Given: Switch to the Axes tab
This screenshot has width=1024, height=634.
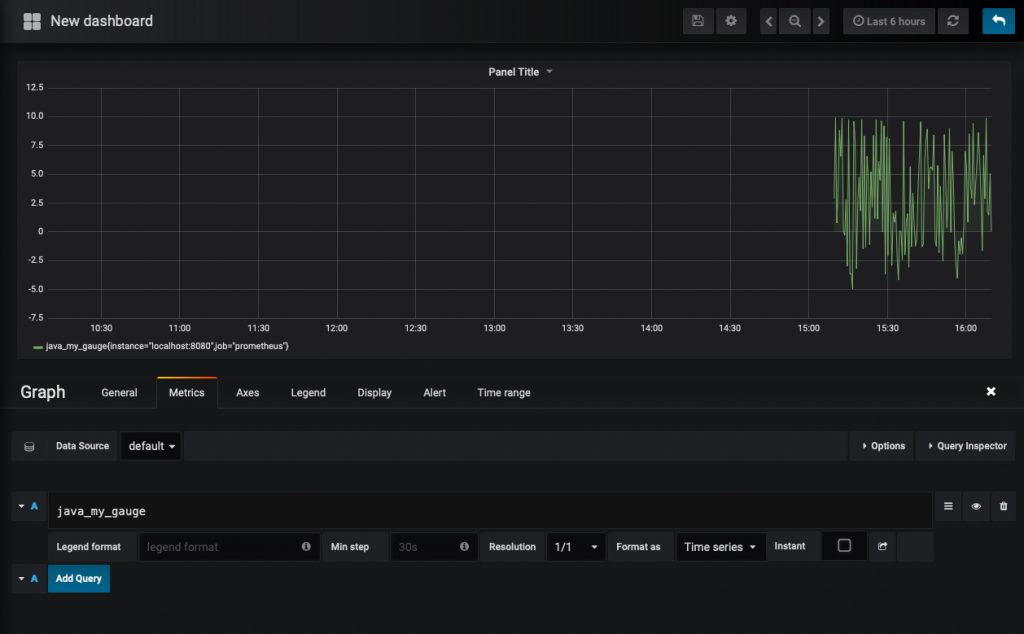Looking at the screenshot, I should (247, 392).
